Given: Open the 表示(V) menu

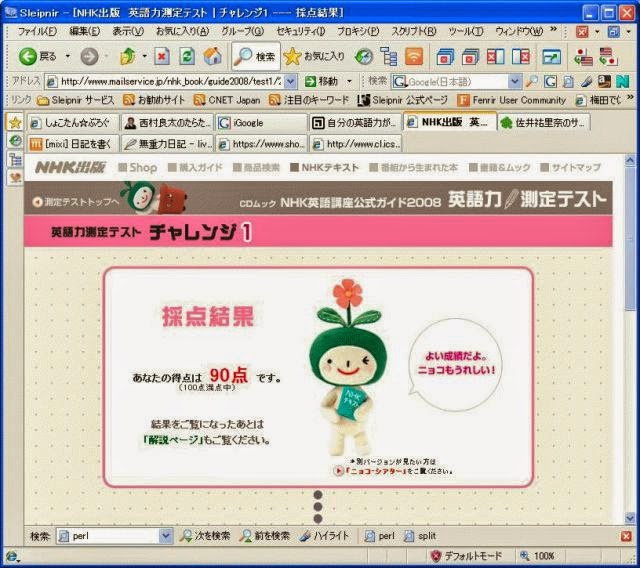Looking at the screenshot, I should 128,31.
